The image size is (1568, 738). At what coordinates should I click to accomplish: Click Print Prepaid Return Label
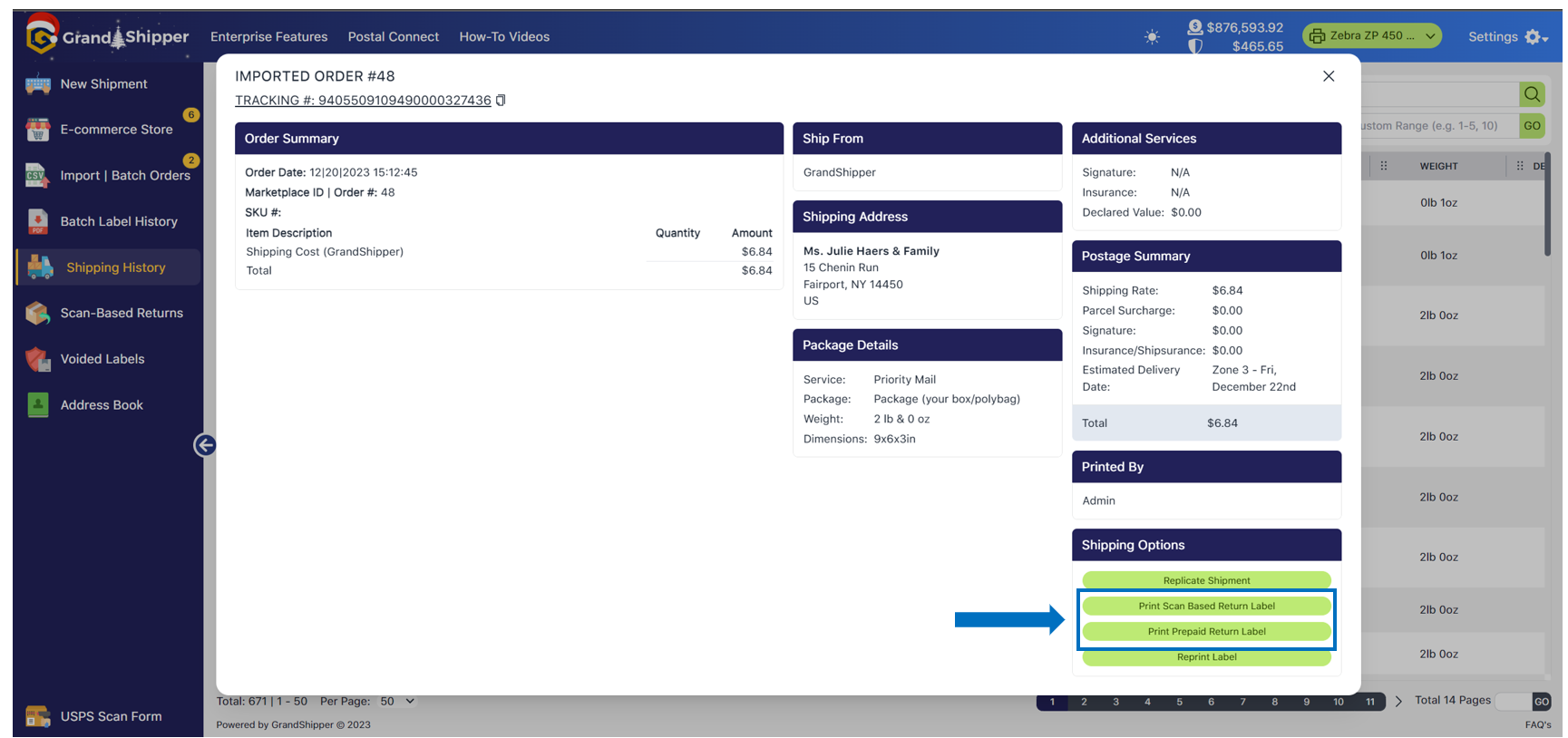(1206, 631)
